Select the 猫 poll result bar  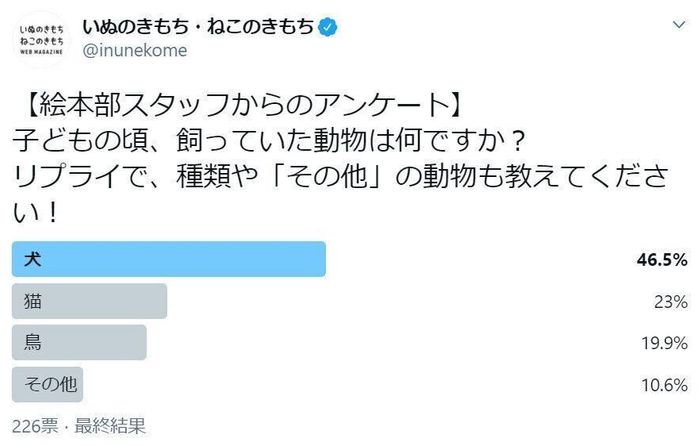coord(88,301)
